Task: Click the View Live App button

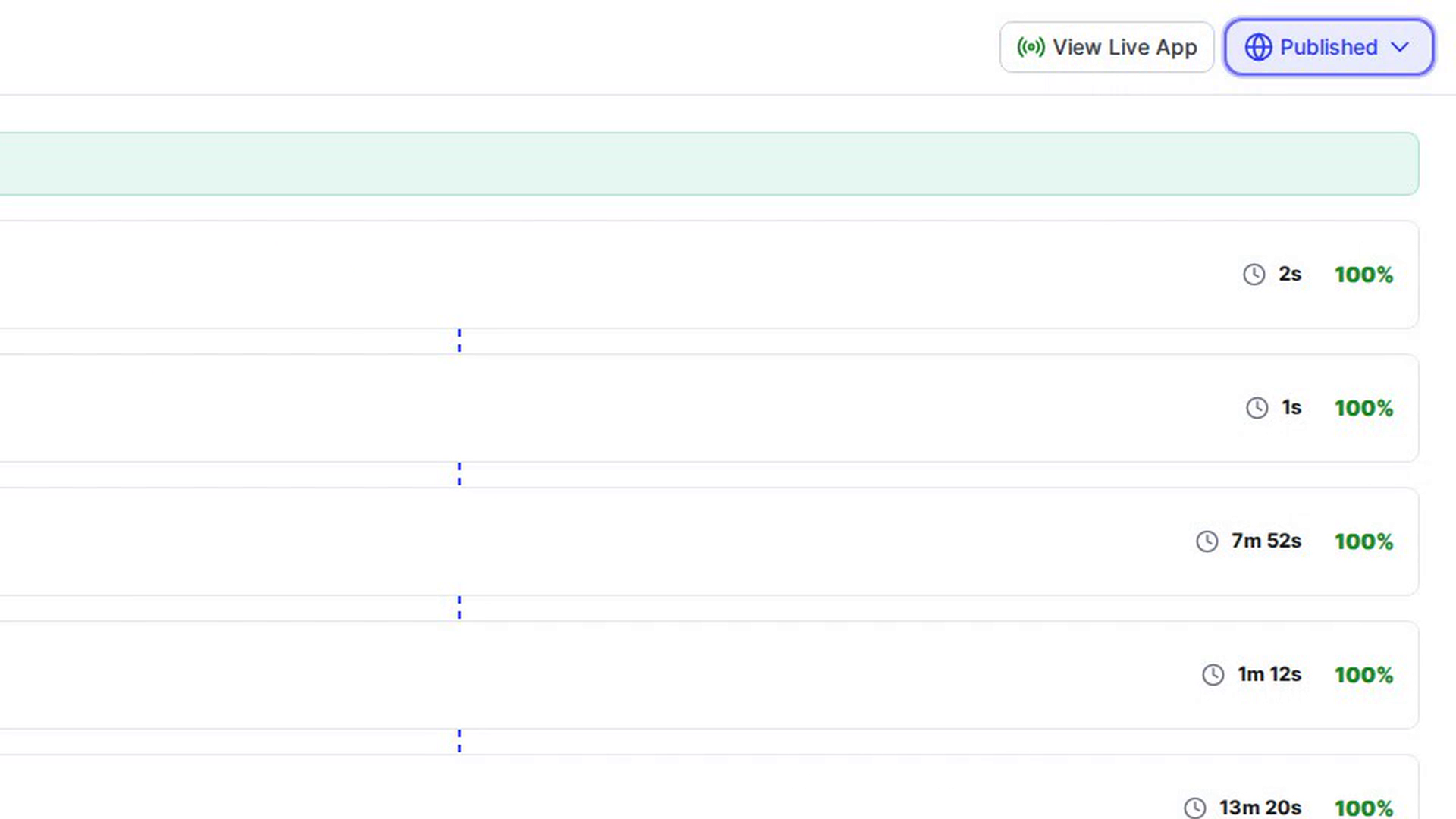Action: [x=1106, y=47]
